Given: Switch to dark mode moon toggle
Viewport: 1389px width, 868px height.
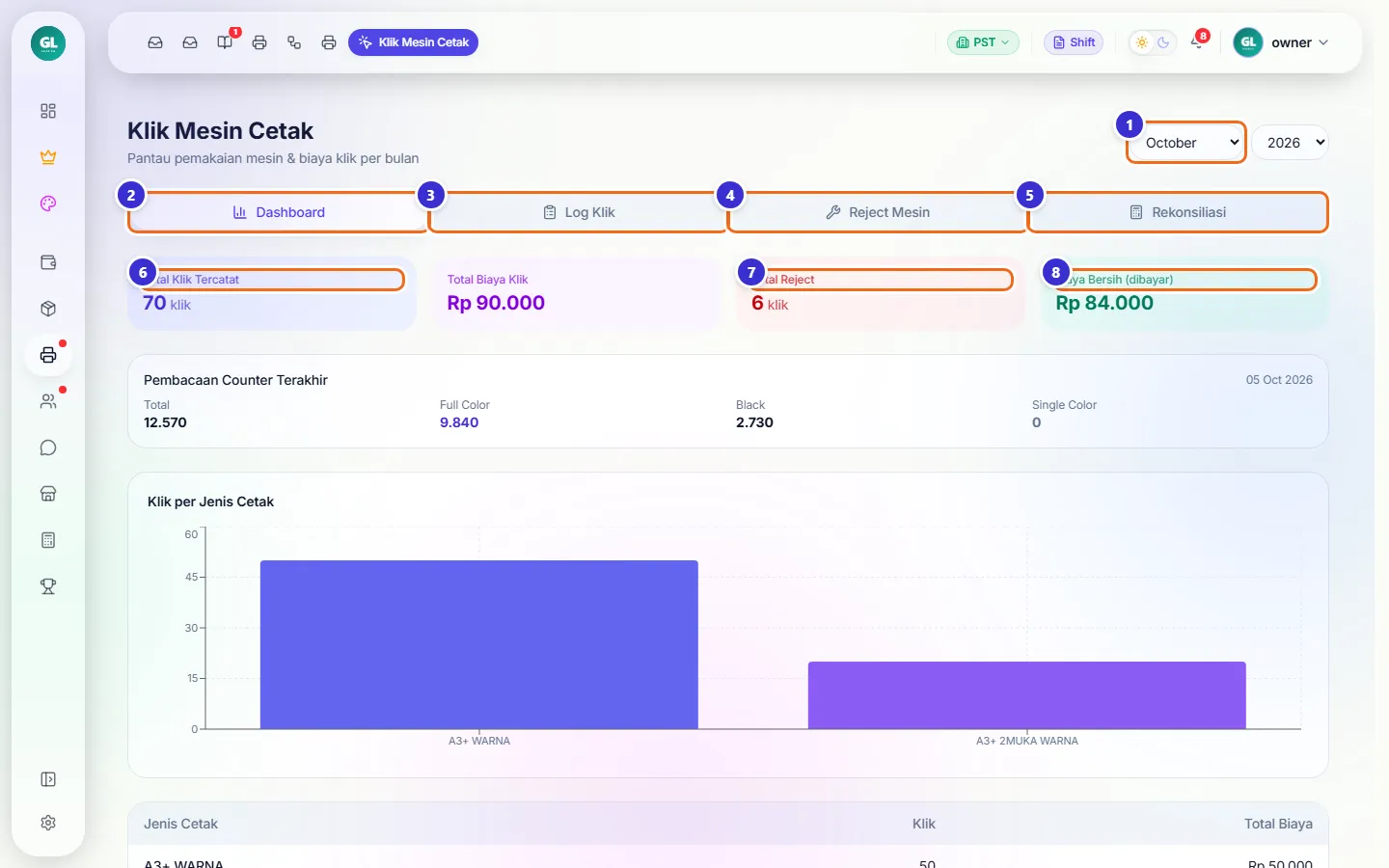Looking at the screenshot, I should click(1163, 42).
